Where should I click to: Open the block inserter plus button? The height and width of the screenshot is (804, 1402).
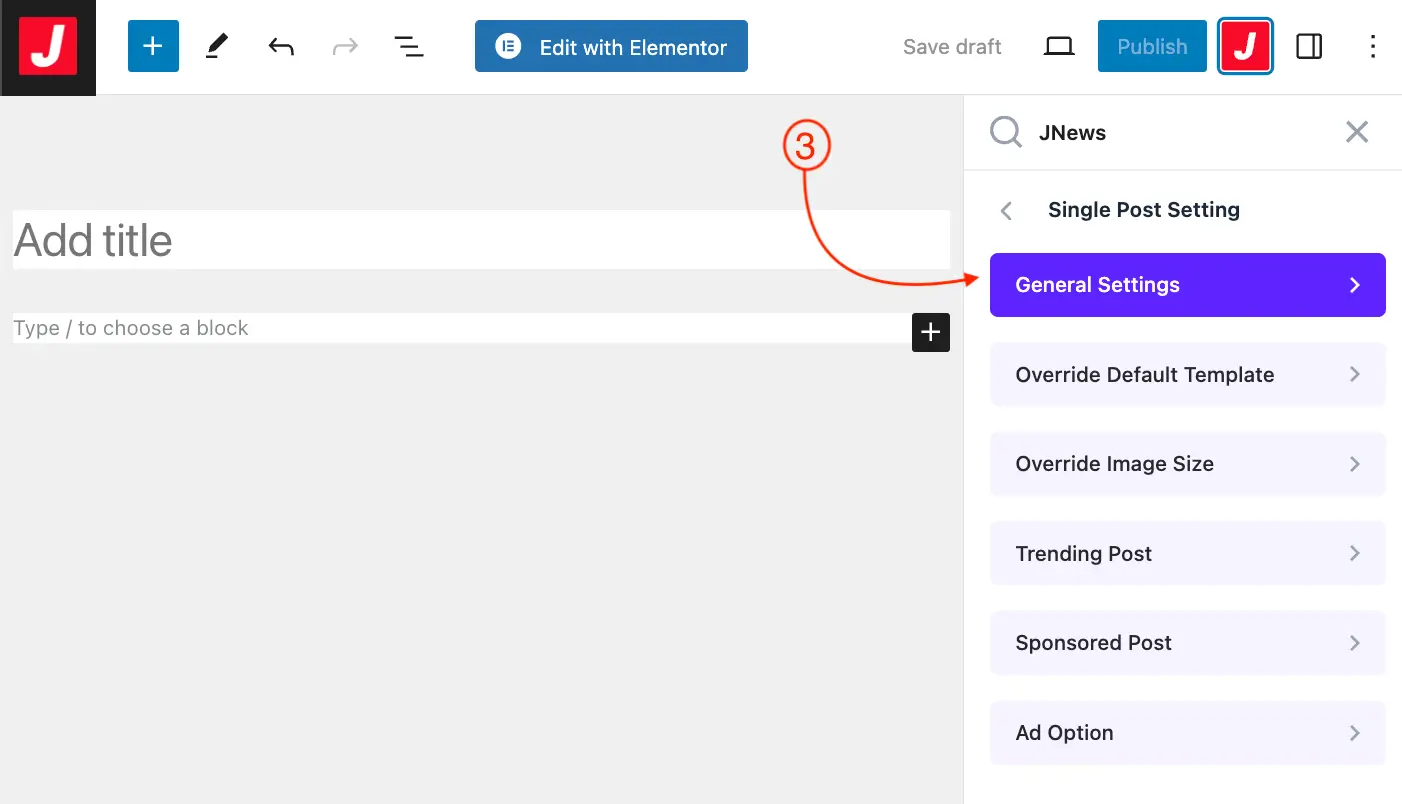pyautogui.click(x=153, y=47)
